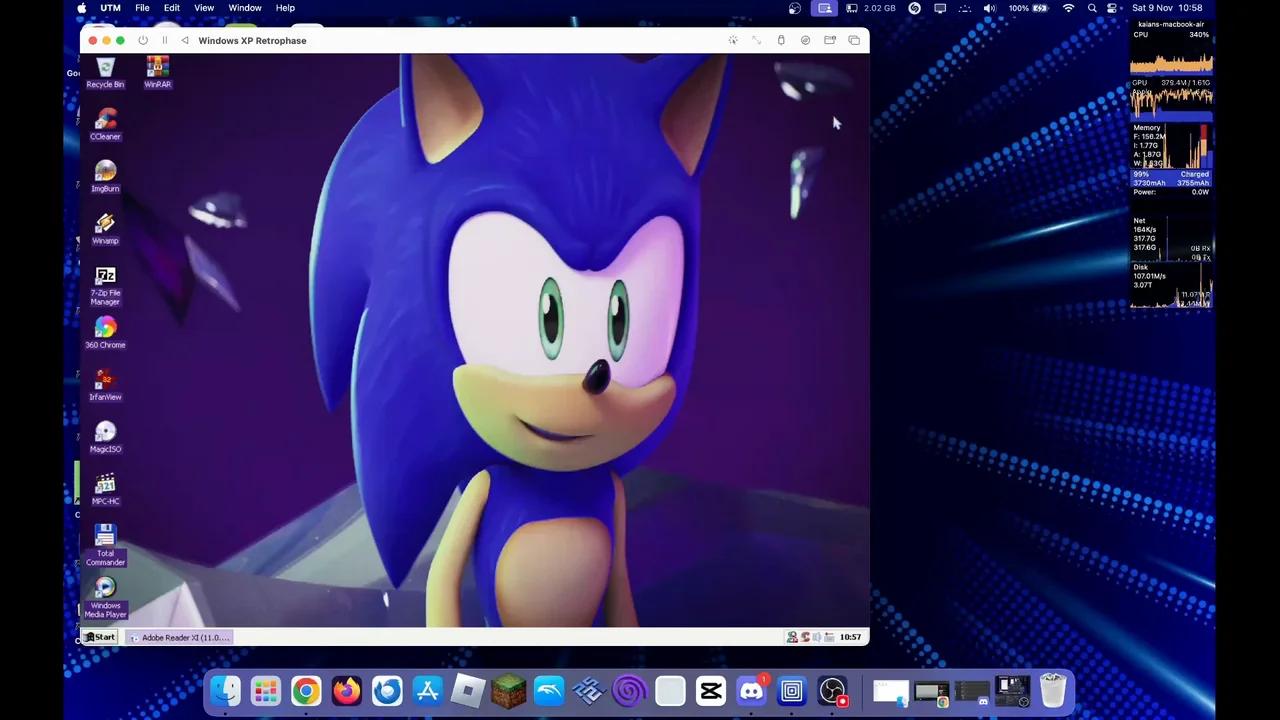Open macOS Control Center from menu bar

pyautogui.click(x=1112, y=8)
